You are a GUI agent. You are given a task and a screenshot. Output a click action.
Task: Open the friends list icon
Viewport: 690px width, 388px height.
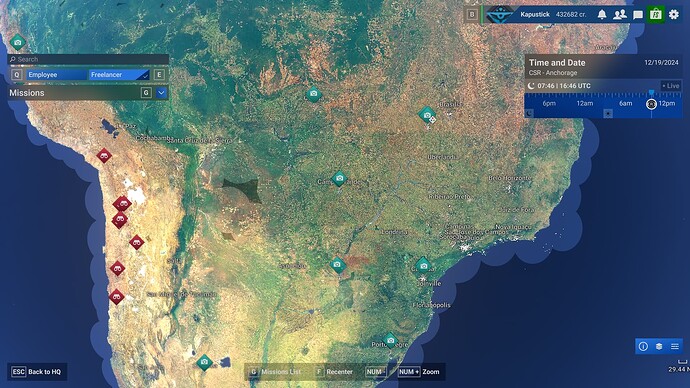tap(620, 15)
